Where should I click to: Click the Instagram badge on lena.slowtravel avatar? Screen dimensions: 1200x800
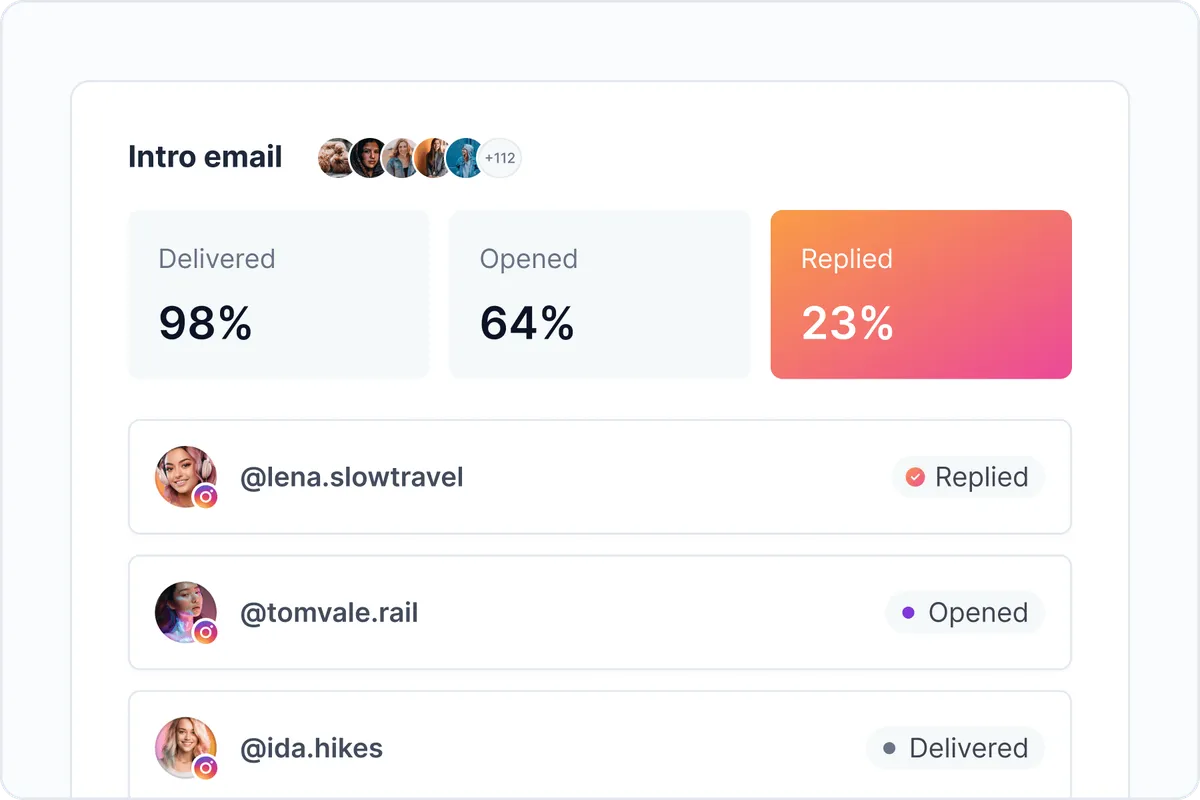[205, 496]
